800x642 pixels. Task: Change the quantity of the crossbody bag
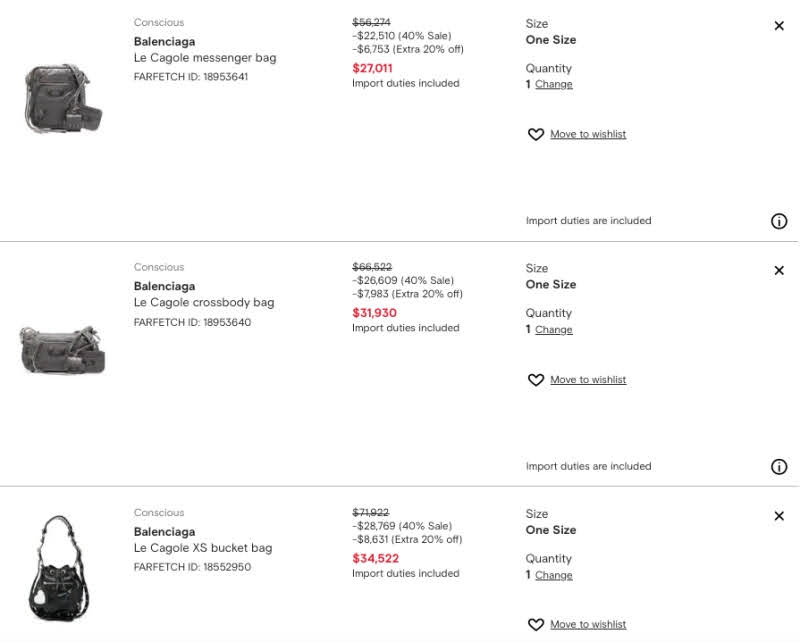click(x=554, y=330)
